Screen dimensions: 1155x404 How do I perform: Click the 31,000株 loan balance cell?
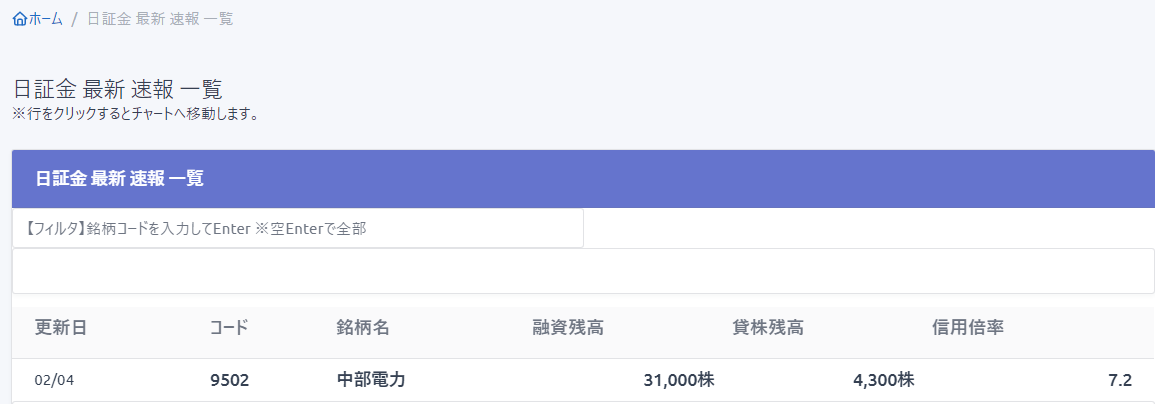point(678,380)
